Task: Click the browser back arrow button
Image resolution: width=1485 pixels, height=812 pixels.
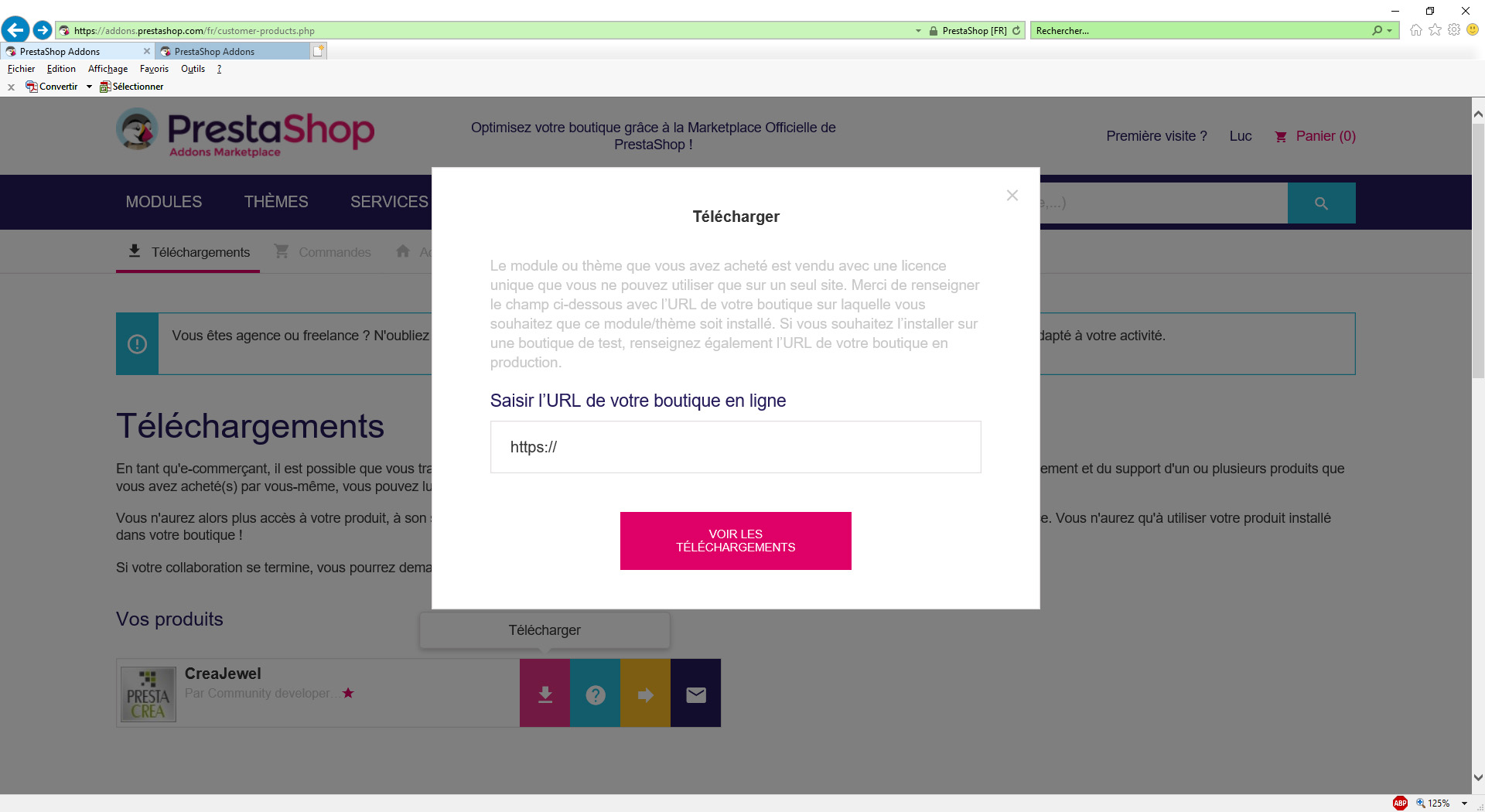Action: point(15,30)
